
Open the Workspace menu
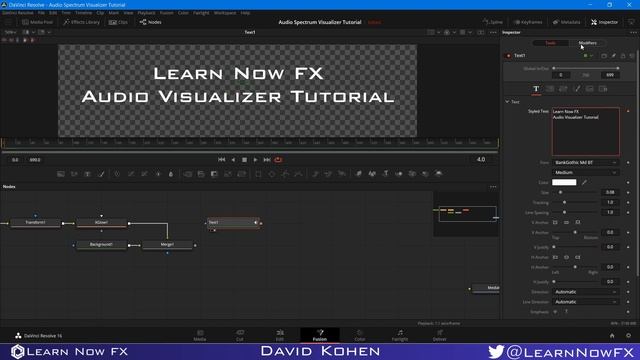225,13
